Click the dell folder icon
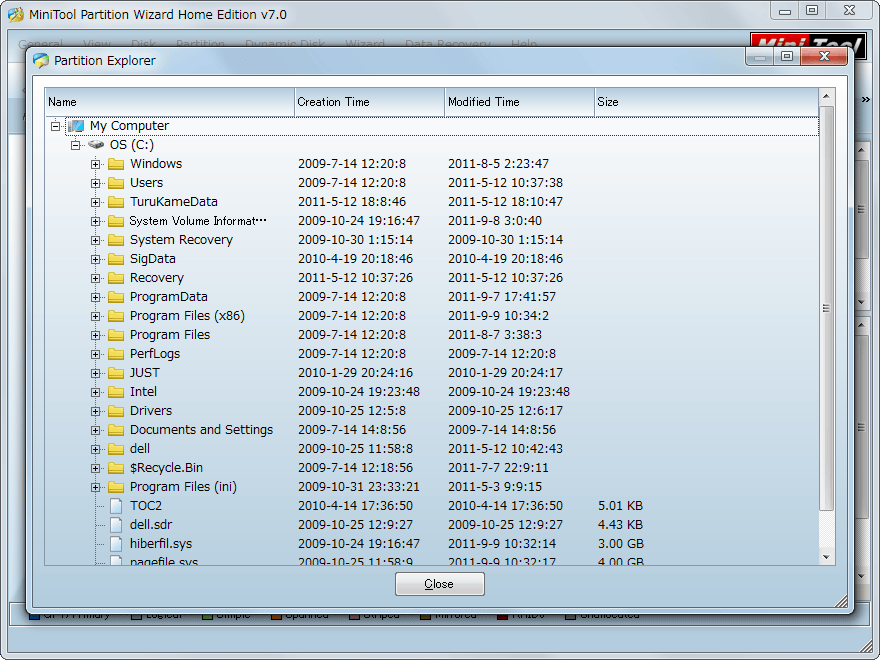880x660 pixels. [116, 449]
